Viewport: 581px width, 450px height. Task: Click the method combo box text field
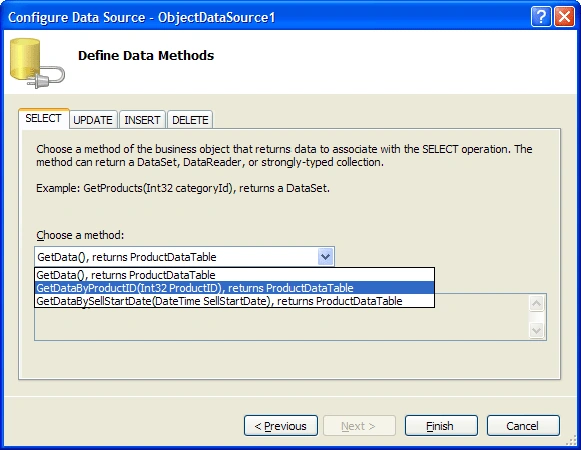point(176,257)
